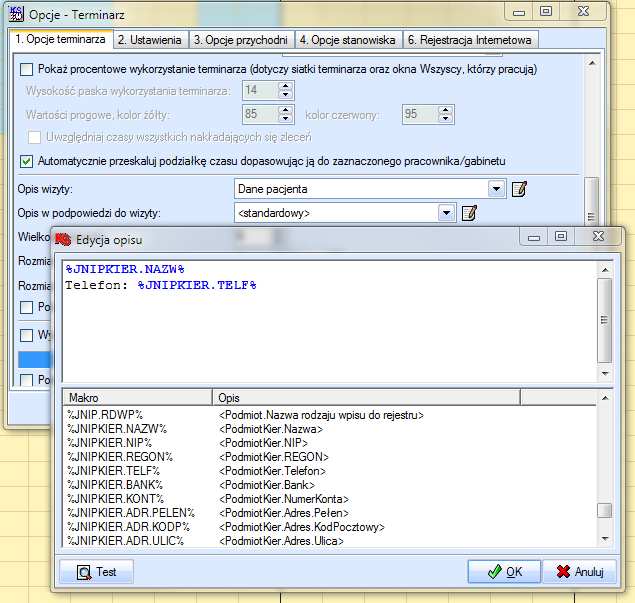Open 3. Opcje przychodni tab
Viewport: 635px width, 603px height.
point(241,40)
